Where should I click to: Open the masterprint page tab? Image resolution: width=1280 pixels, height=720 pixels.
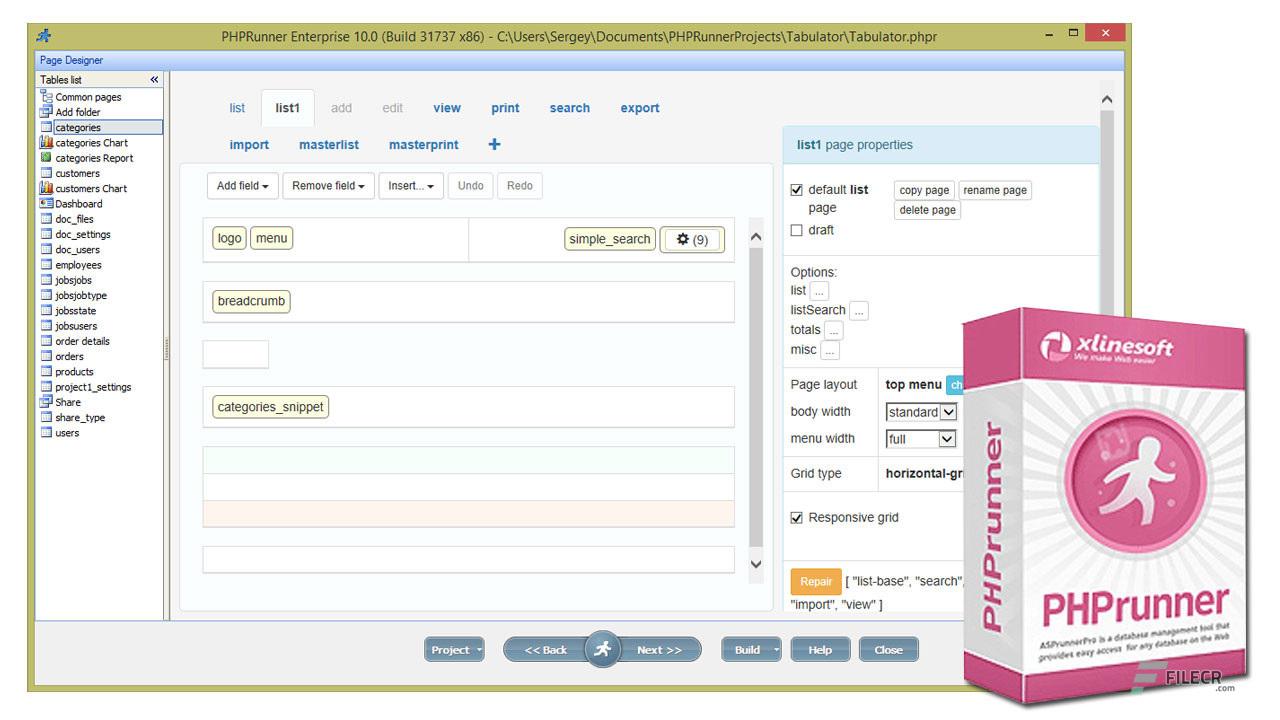(424, 145)
